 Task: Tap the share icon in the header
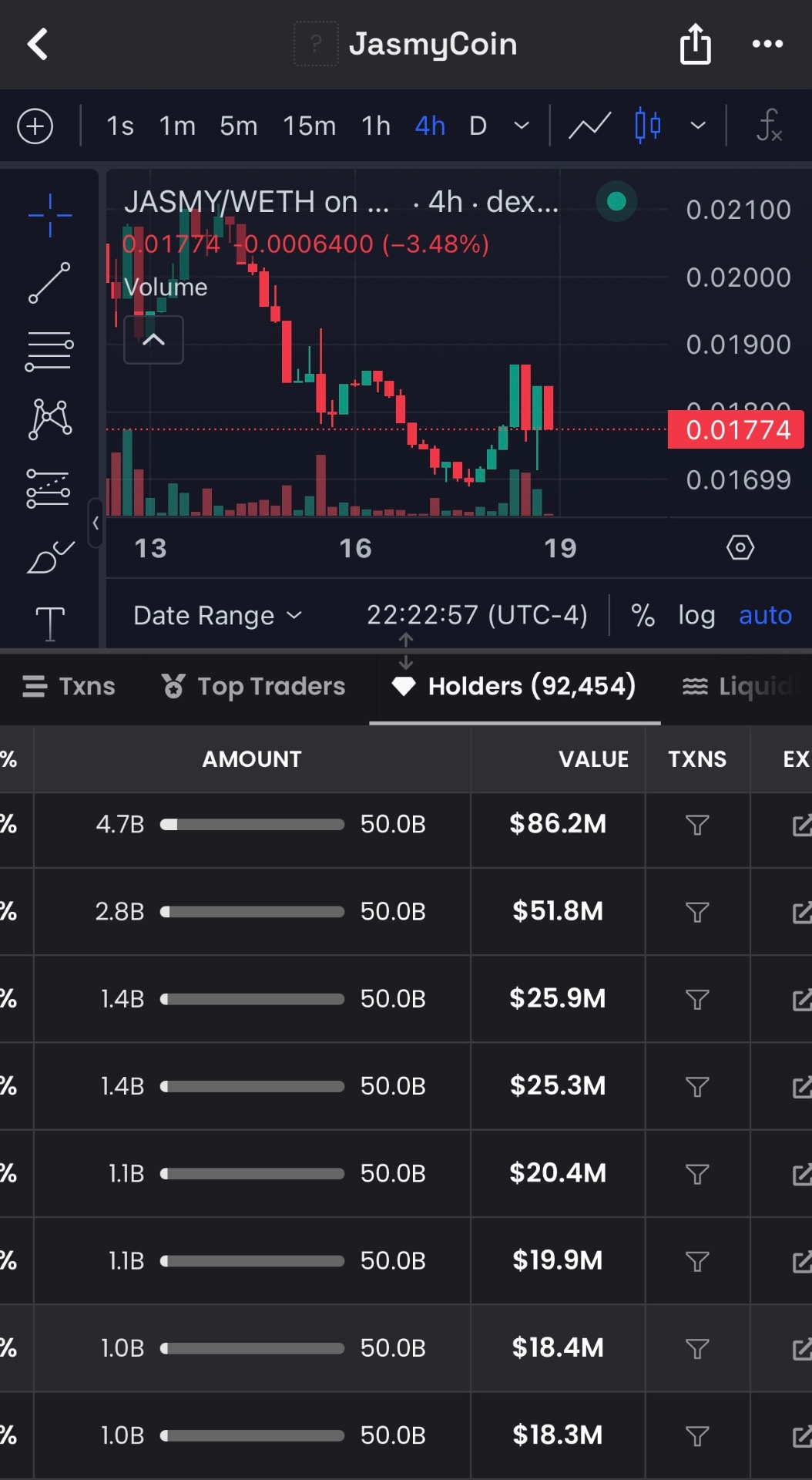click(695, 44)
